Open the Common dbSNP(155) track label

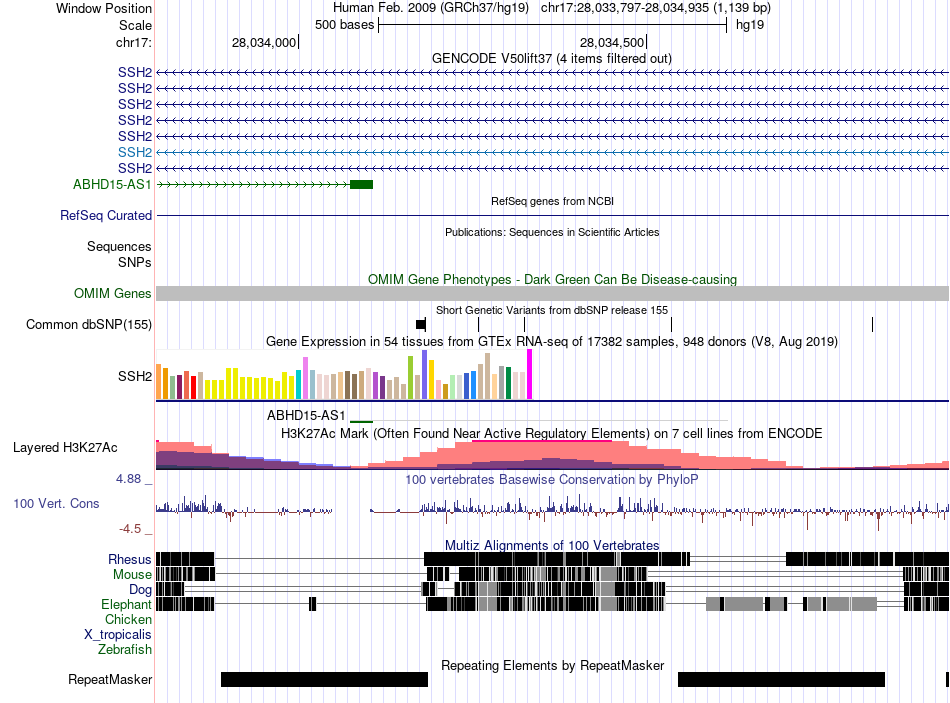click(89, 324)
